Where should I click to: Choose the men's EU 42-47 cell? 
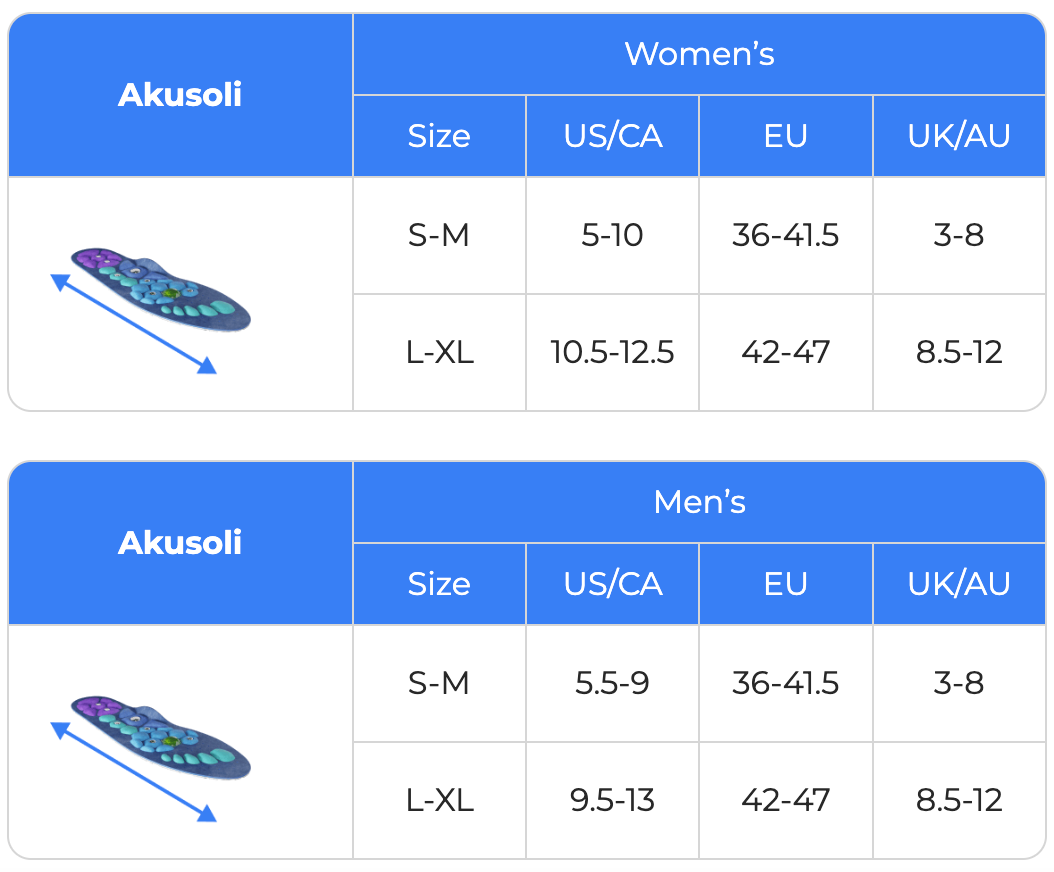pyautogui.click(x=785, y=800)
